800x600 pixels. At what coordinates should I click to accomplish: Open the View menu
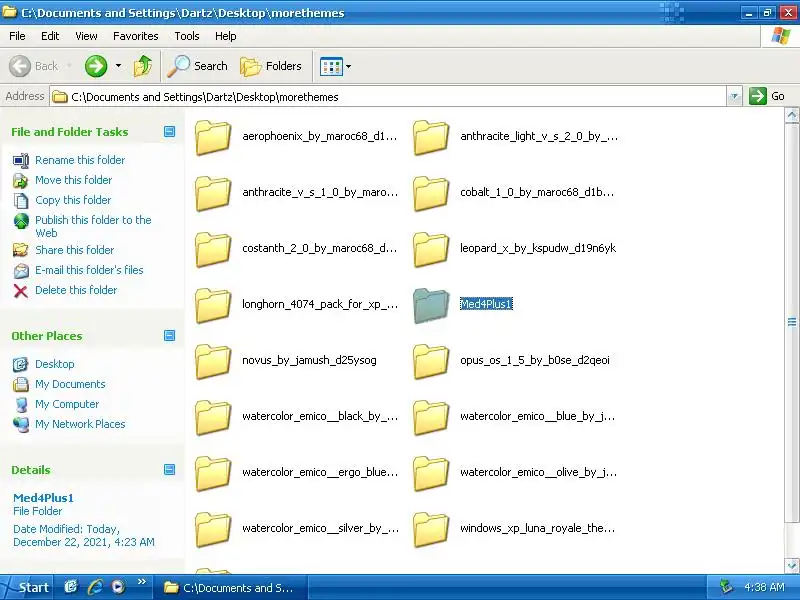pos(86,36)
